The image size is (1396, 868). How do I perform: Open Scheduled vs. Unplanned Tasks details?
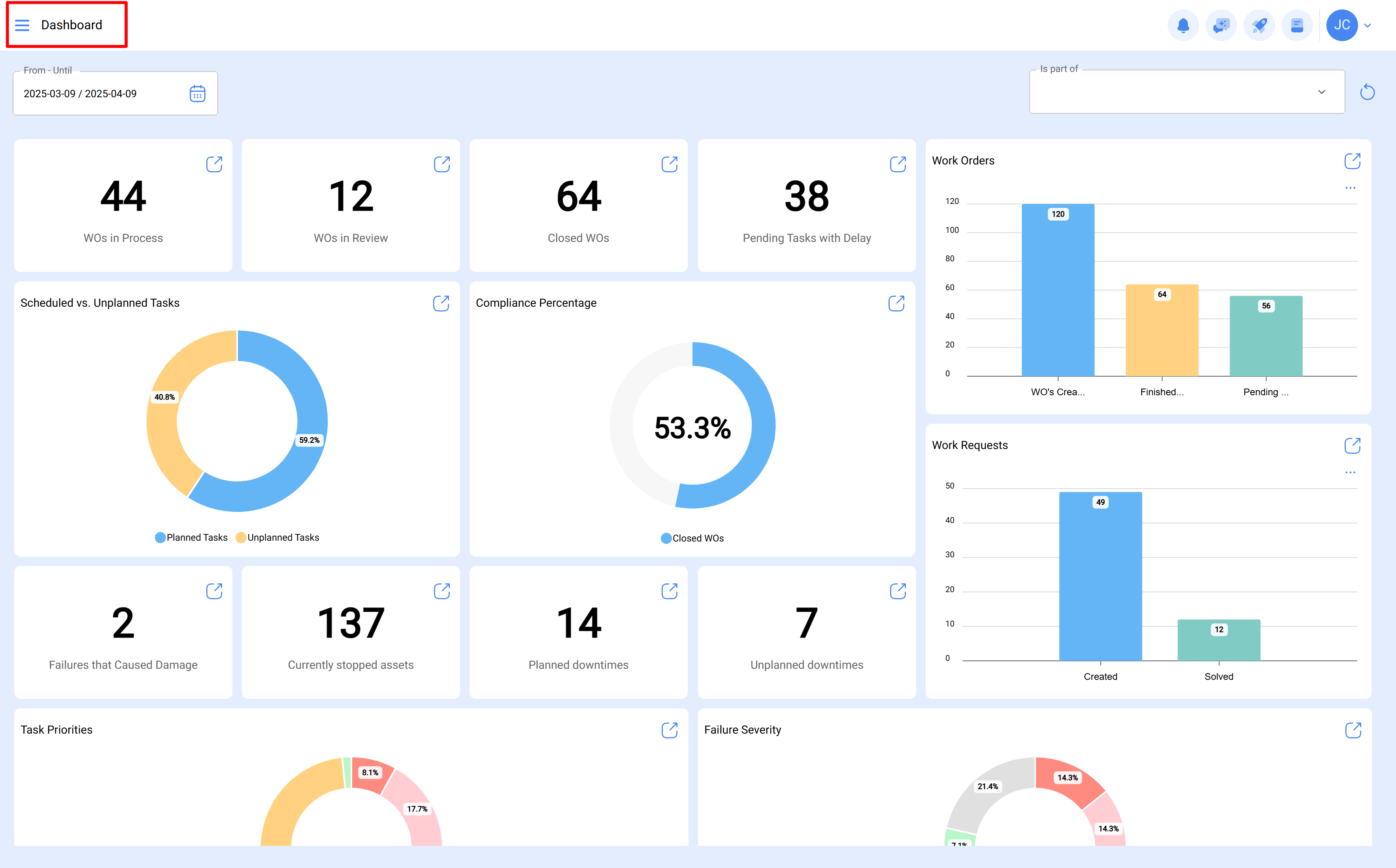coord(441,303)
